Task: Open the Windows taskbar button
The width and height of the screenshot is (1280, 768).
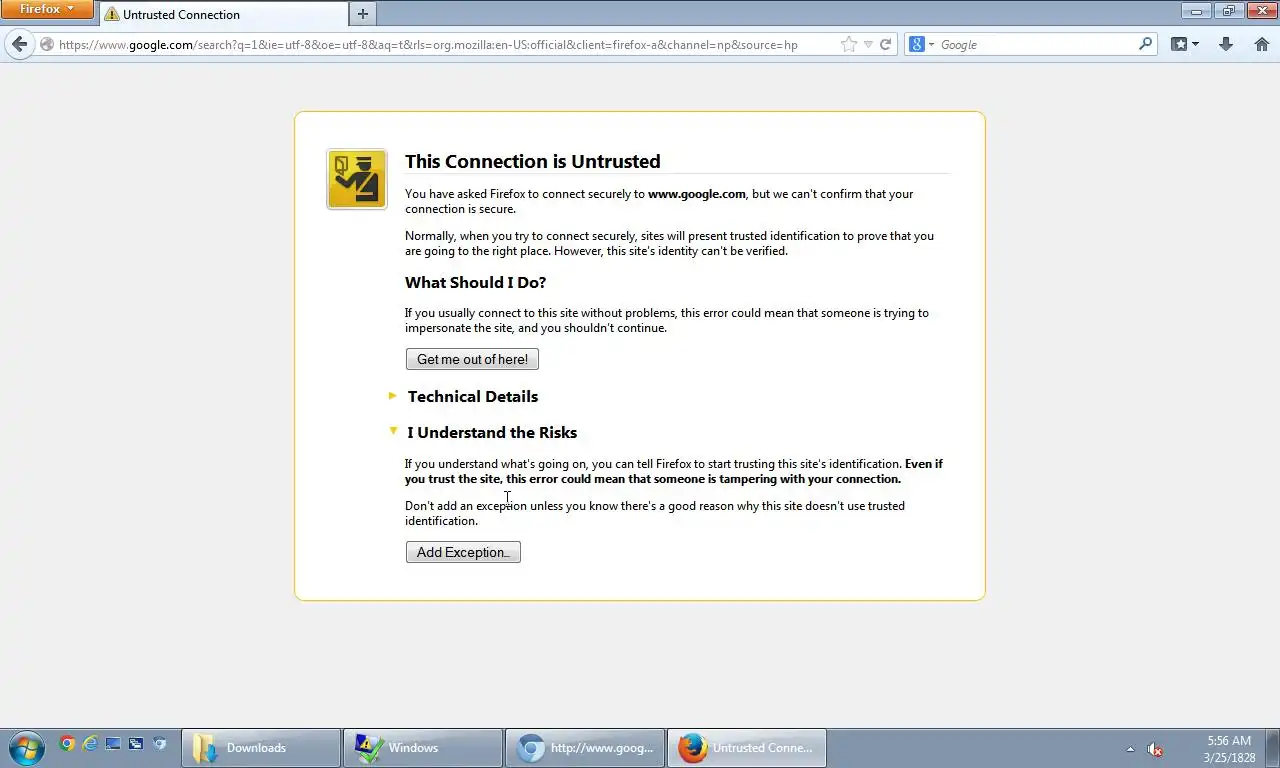Action: 423,748
